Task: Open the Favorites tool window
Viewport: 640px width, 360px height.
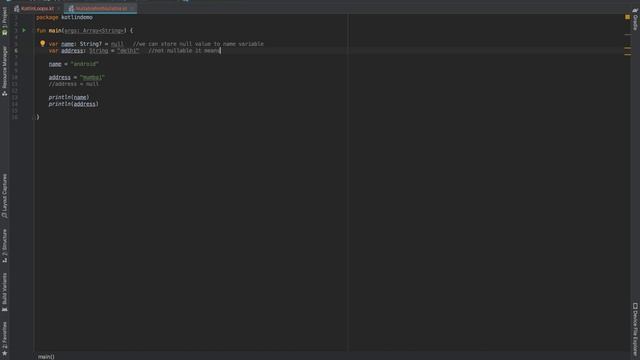Action: point(4,338)
